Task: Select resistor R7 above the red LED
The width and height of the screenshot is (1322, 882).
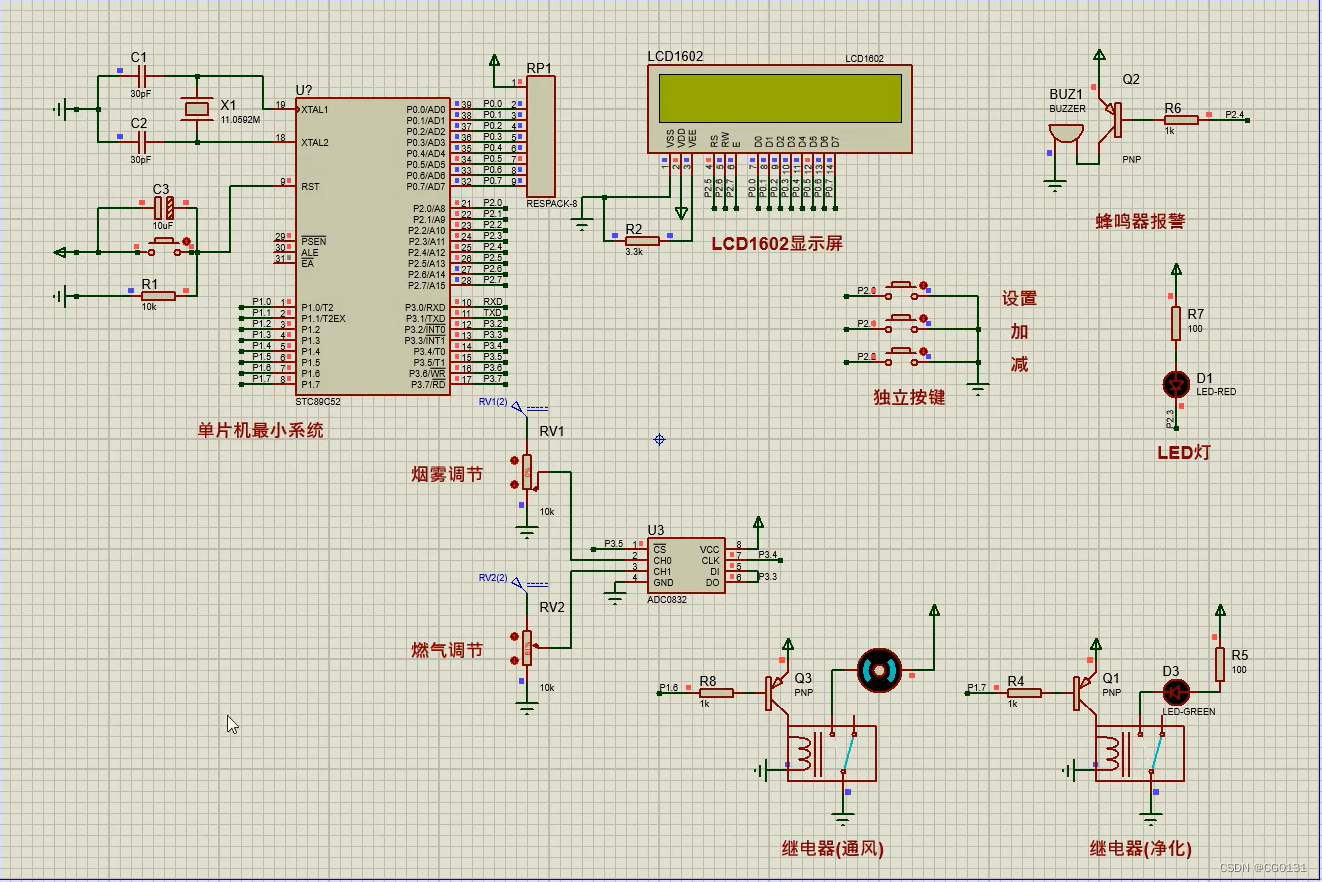Action: tap(1177, 322)
